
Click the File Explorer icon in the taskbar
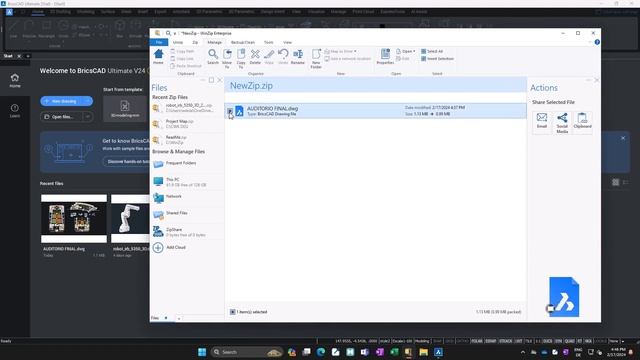click(x=424, y=352)
